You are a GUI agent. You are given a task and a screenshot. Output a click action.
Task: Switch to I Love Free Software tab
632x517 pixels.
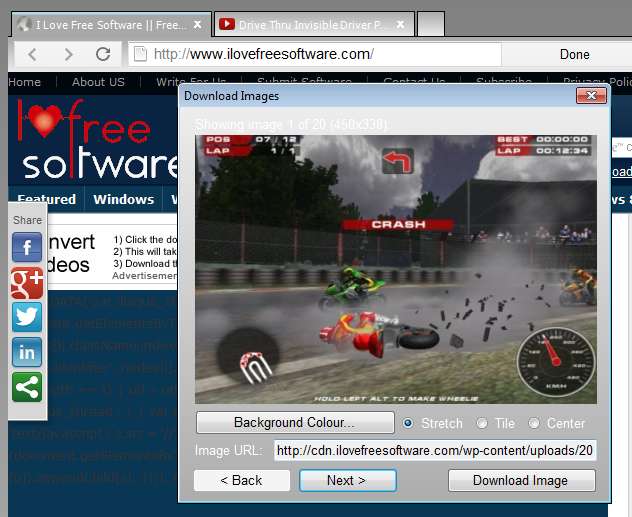point(111,25)
